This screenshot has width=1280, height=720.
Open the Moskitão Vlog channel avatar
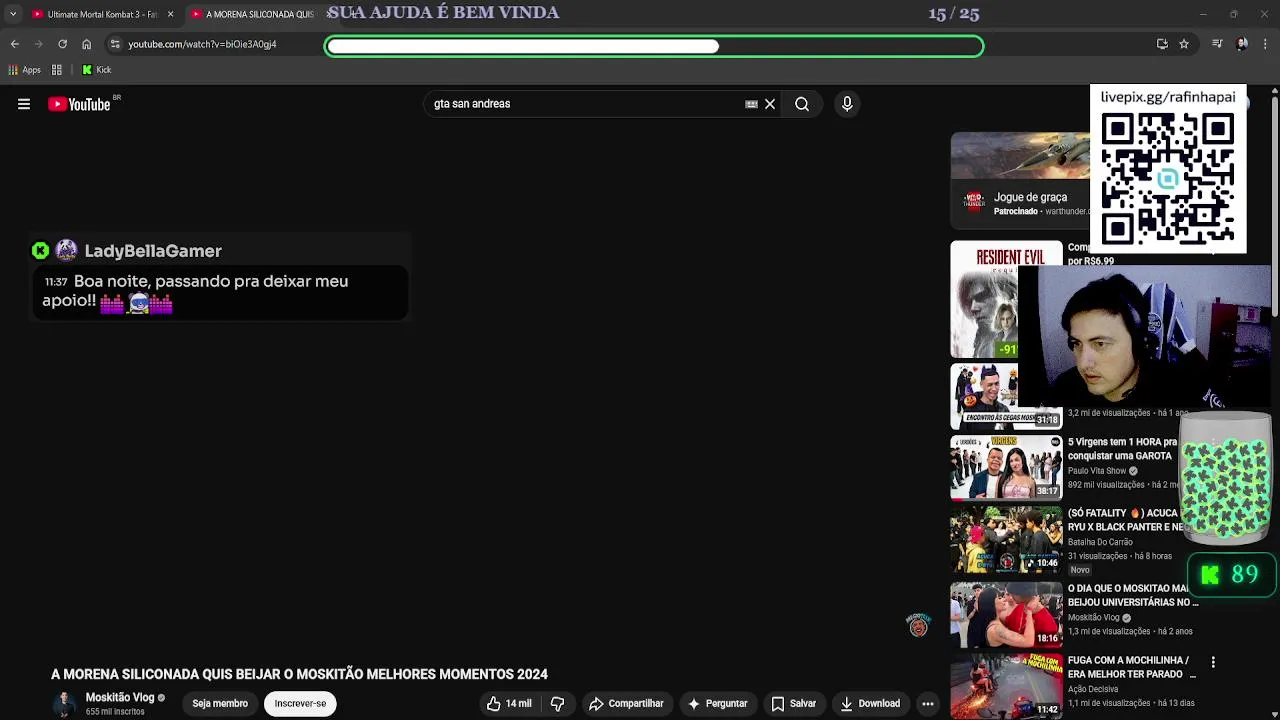[x=64, y=703]
